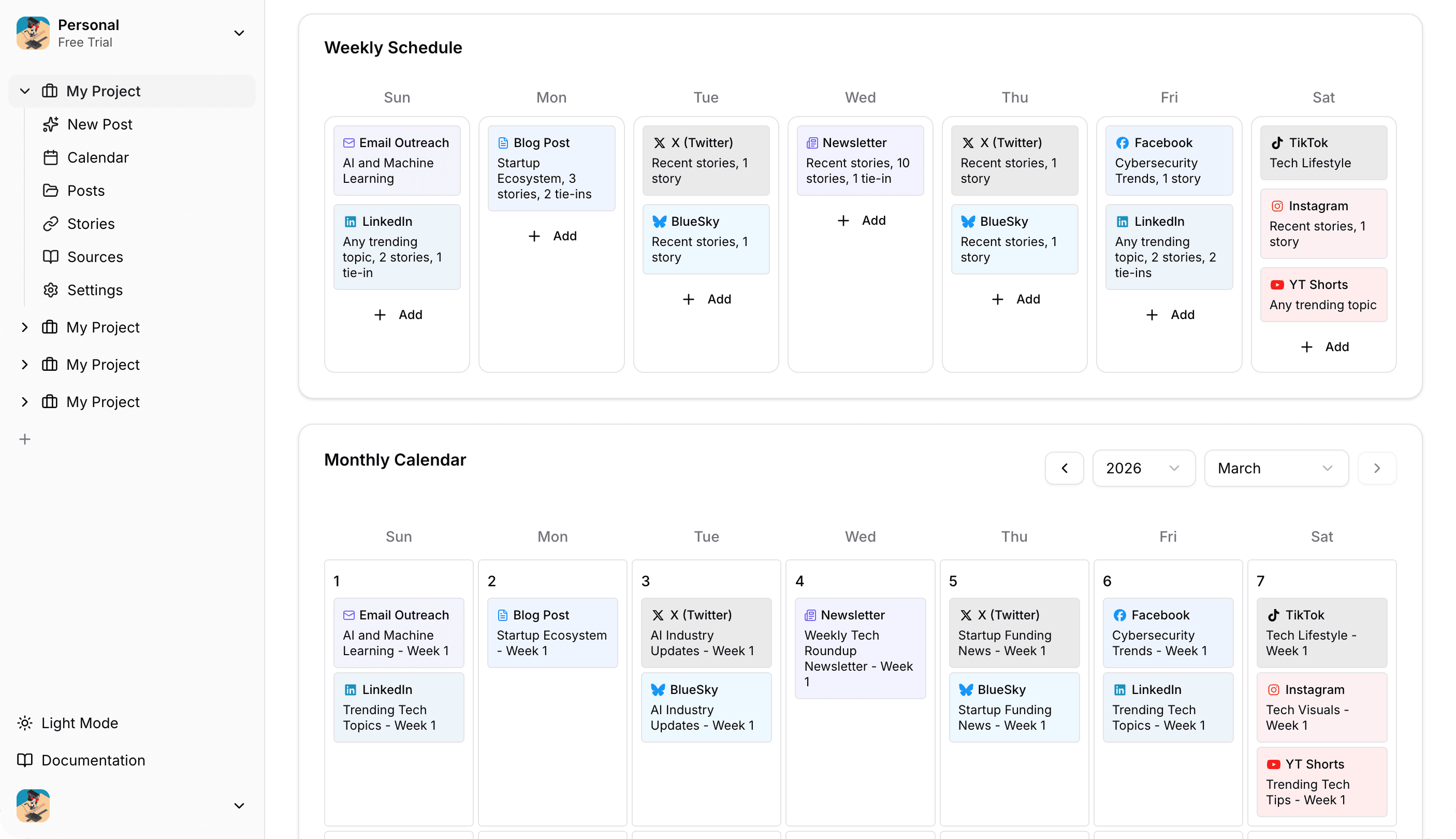Click Add under Wednesday's Newsletter

pyautogui.click(x=861, y=220)
